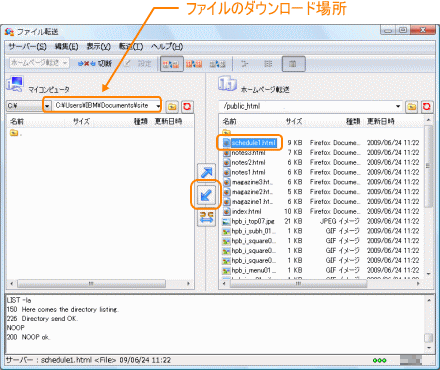The width and height of the screenshot is (440, 370).
Task: Refresh the local folder listing
Action: pos(187,106)
